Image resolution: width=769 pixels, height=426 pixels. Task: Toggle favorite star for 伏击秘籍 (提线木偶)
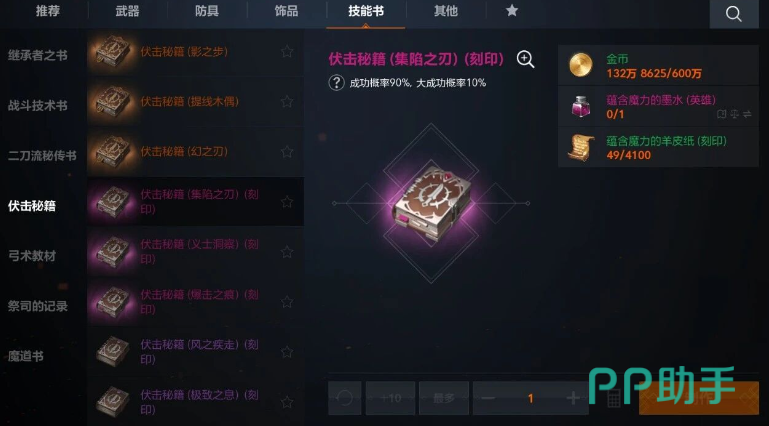point(287,101)
